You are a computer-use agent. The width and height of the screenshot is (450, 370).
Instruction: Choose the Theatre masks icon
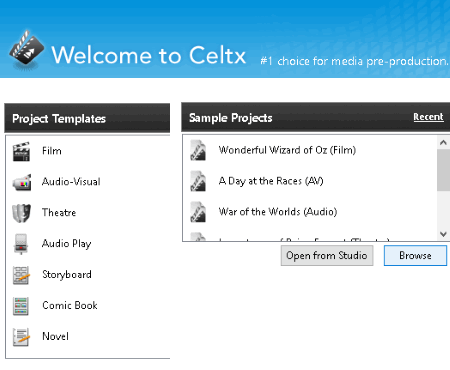(x=21, y=213)
